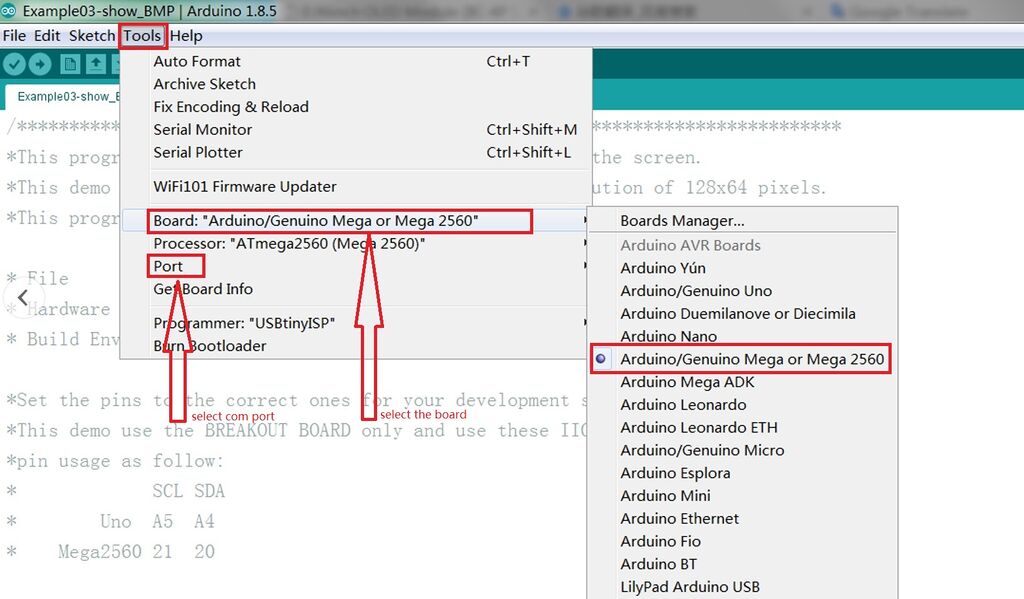
Task: Choose Serial Monitor from Tools menu
Action: tap(203, 130)
